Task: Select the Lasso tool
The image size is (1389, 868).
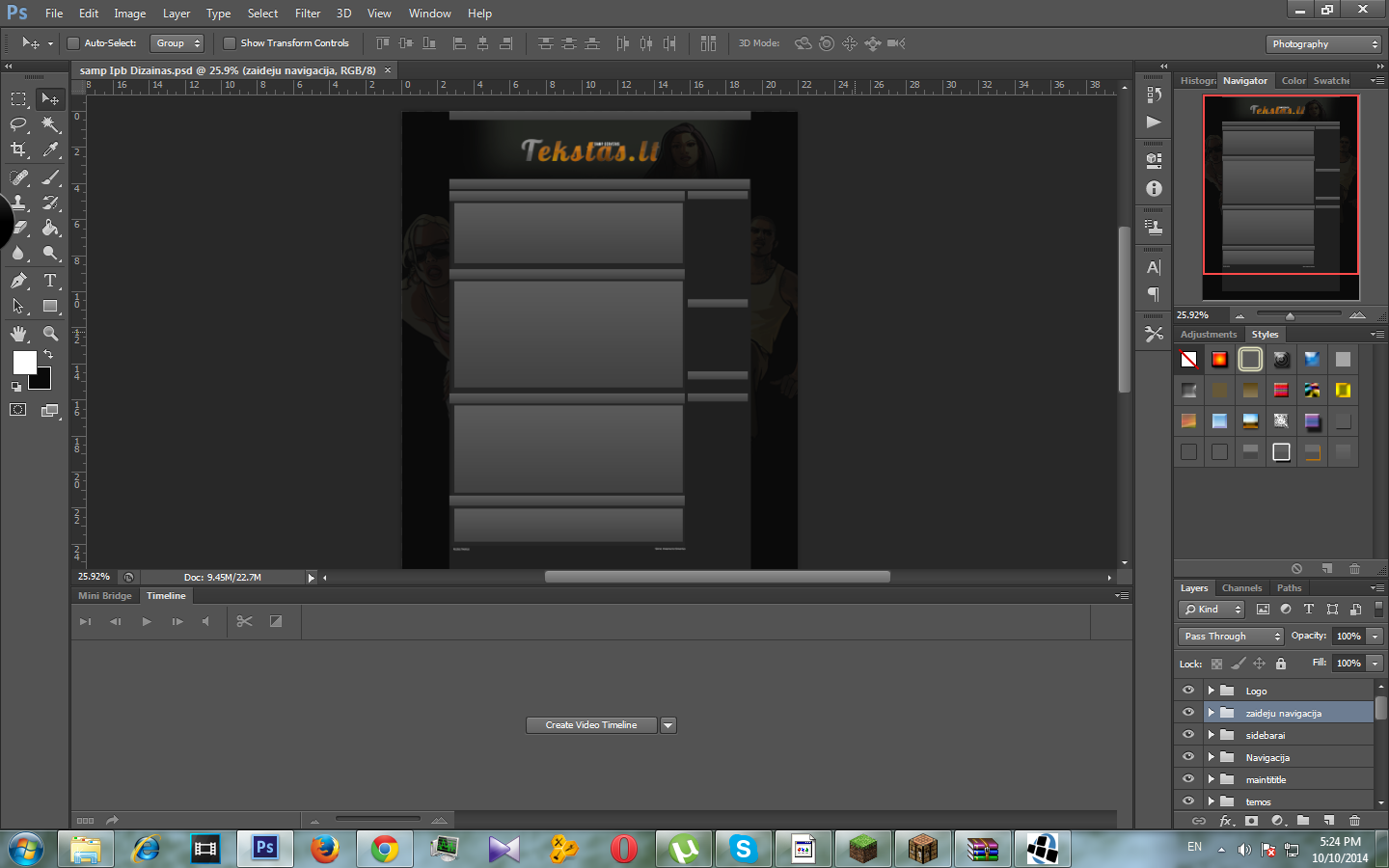Action: click(x=18, y=124)
